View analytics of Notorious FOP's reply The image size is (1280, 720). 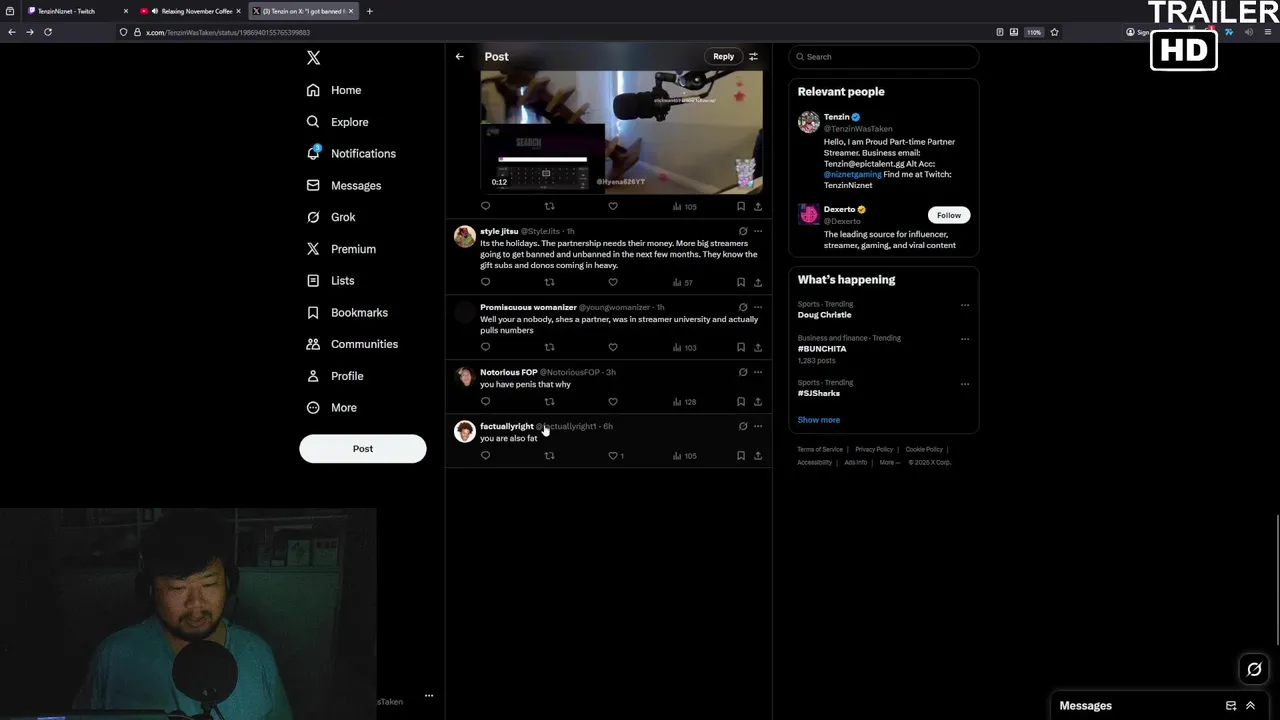click(685, 402)
